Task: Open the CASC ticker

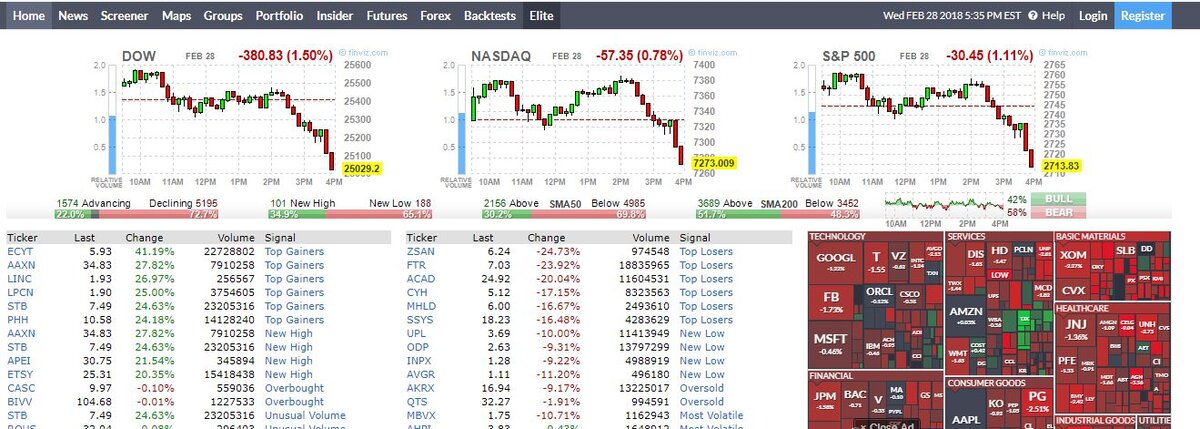Action: [21, 388]
